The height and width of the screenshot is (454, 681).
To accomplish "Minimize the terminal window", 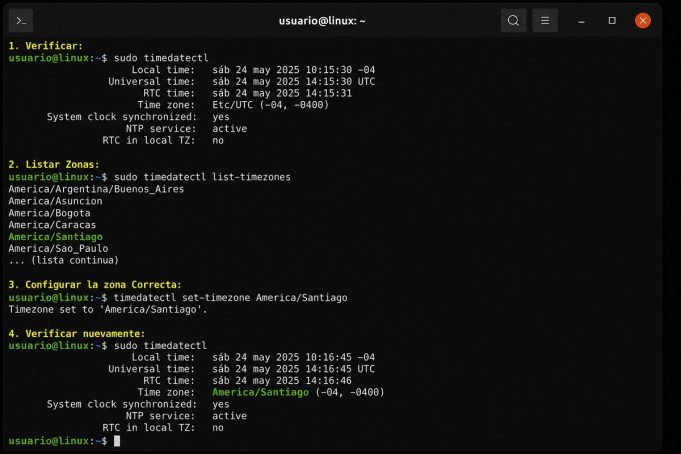I will tap(581, 21).
